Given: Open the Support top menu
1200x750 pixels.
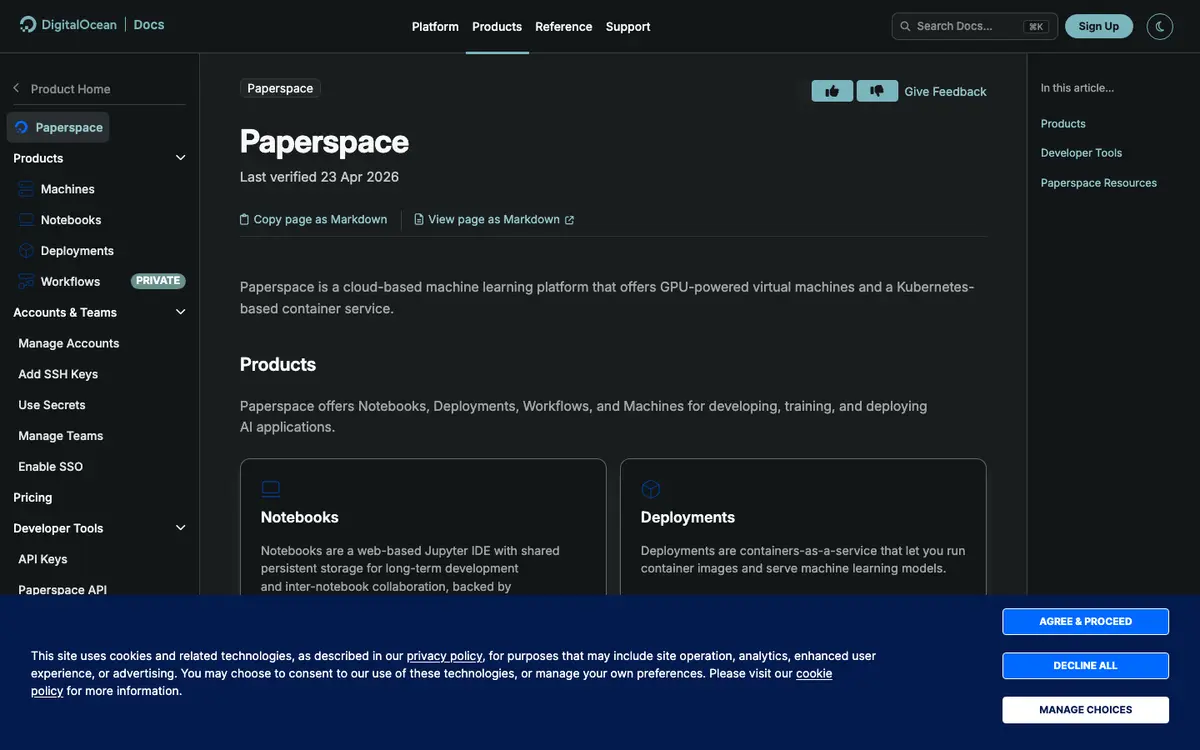Looking at the screenshot, I should click(628, 27).
